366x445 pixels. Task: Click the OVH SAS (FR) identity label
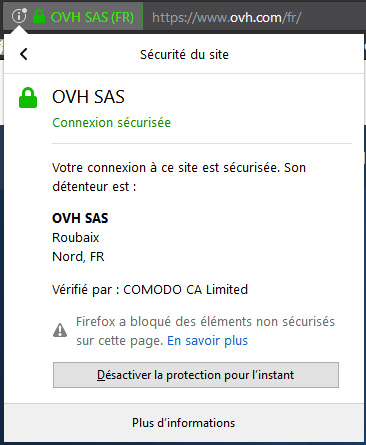(92, 17)
